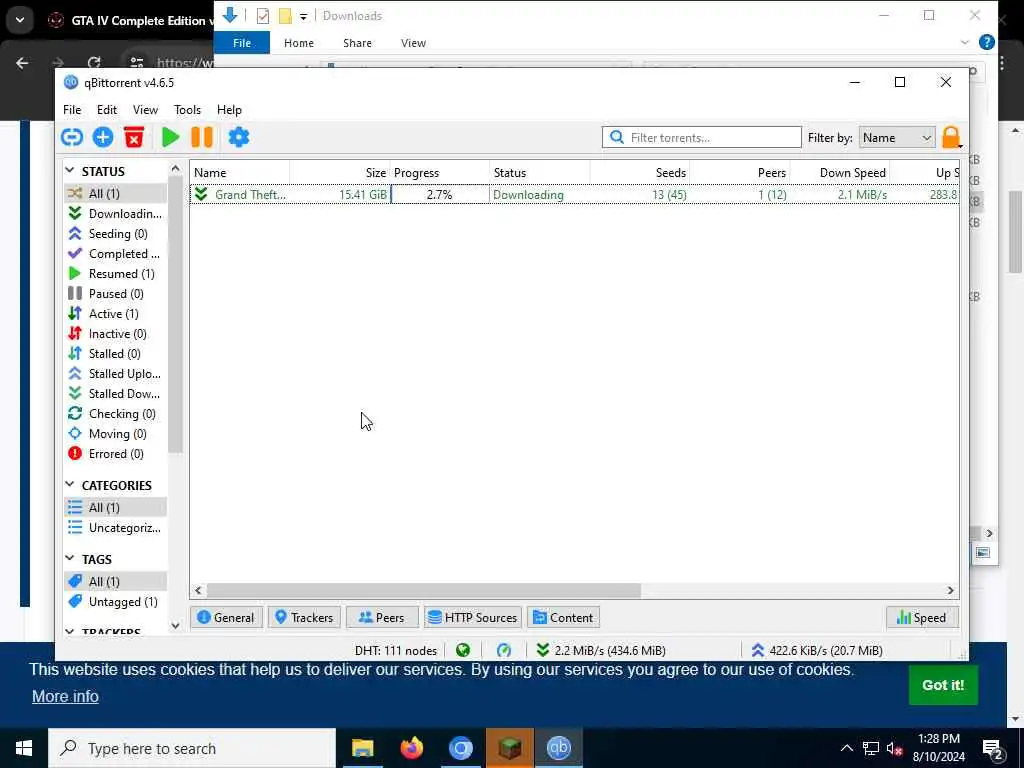This screenshot has height=768, width=1024.
Task: Select the Uncategorized category filter
Action: pyautogui.click(x=116, y=528)
